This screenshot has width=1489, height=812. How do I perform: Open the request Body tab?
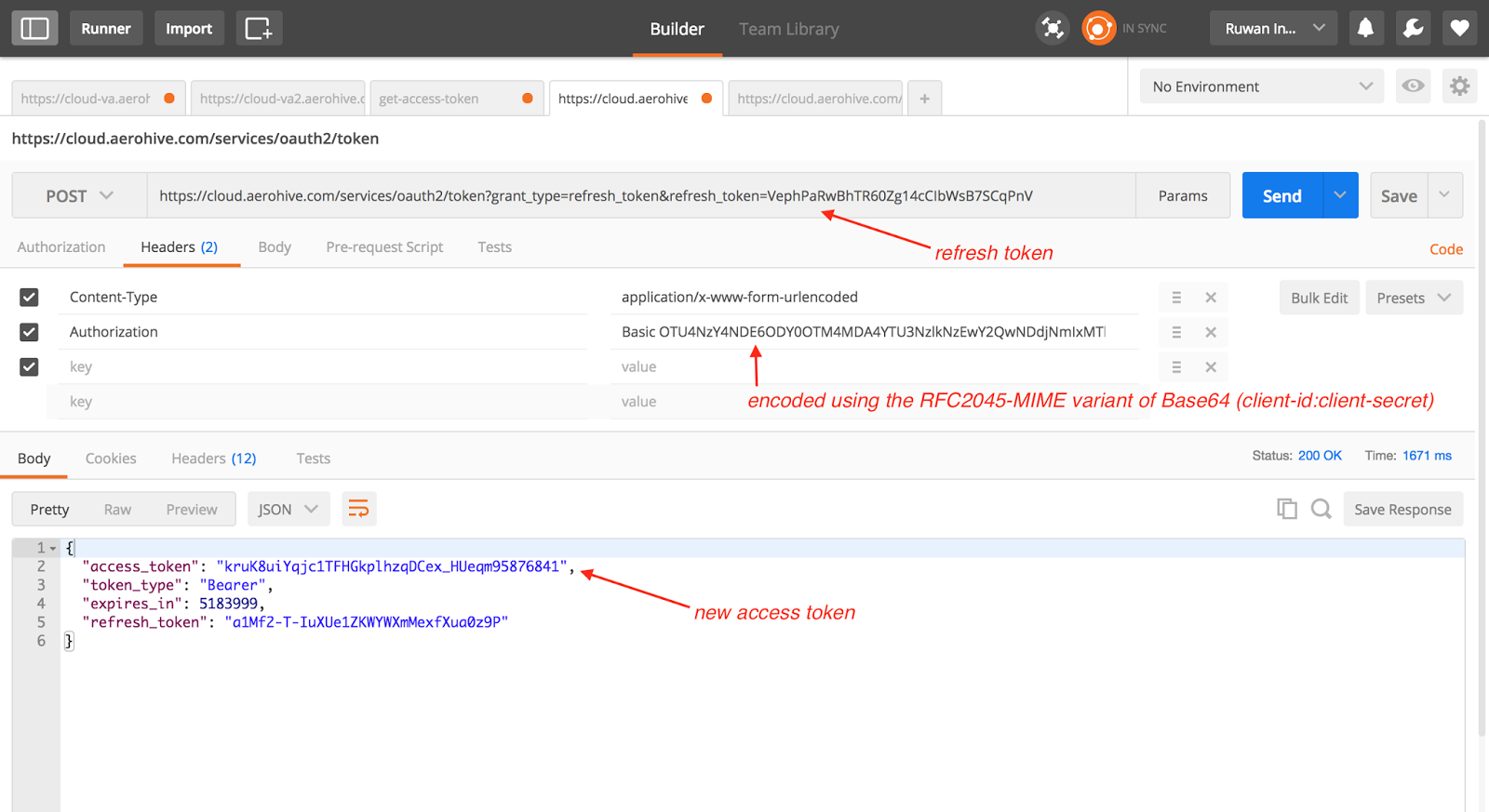point(275,247)
